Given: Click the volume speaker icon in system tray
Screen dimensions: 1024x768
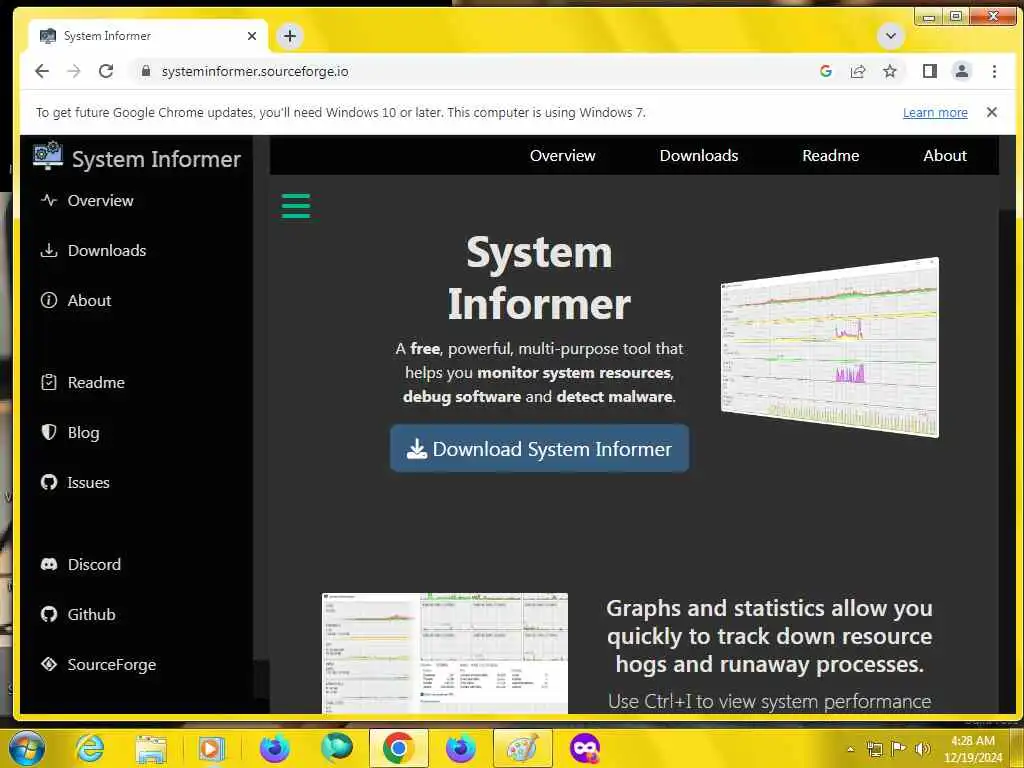Looking at the screenshot, I should (x=922, y=749).
